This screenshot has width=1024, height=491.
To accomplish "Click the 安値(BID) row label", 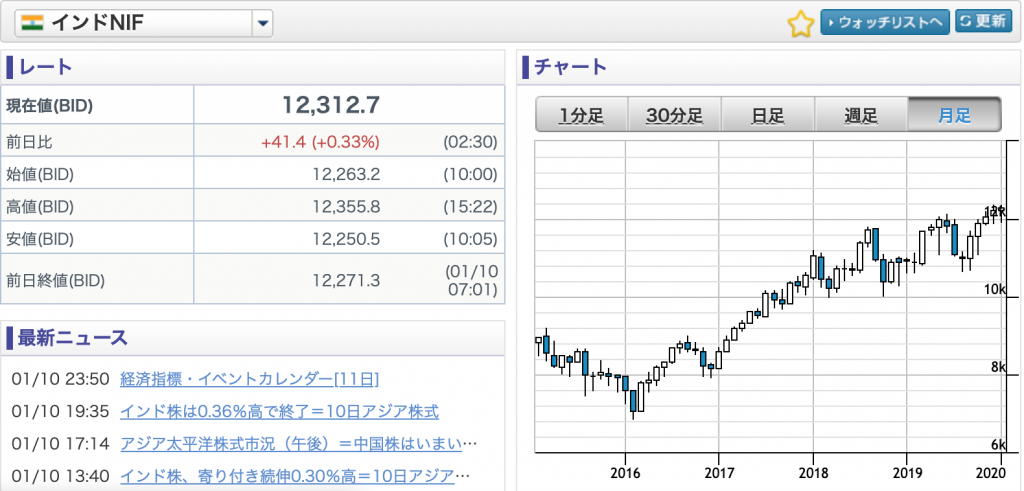I will tap(40, 239).
